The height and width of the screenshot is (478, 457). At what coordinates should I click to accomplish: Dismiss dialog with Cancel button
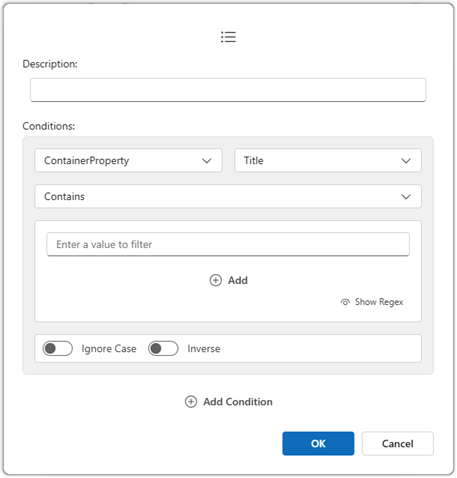coord(398,444)
